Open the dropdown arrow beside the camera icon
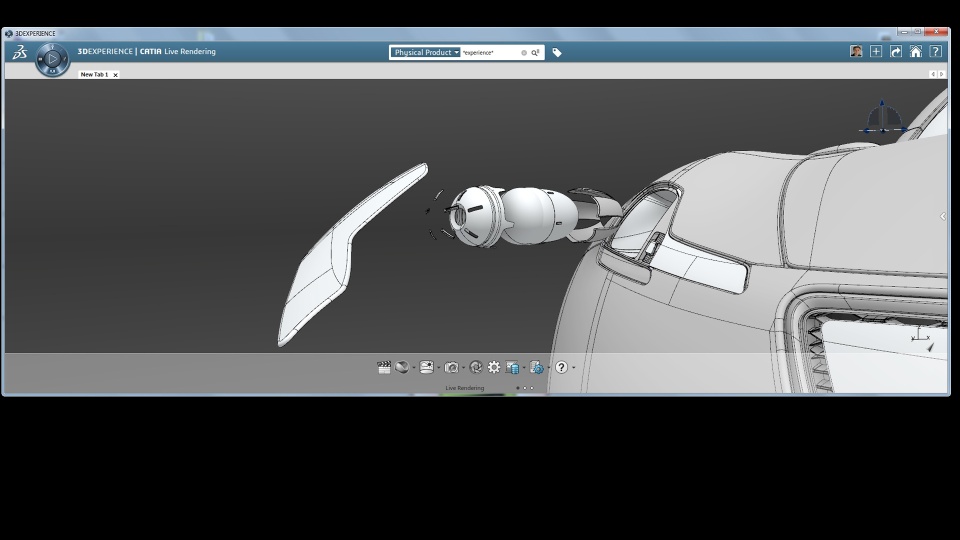 pyautogui.click(x=463, y=368)
